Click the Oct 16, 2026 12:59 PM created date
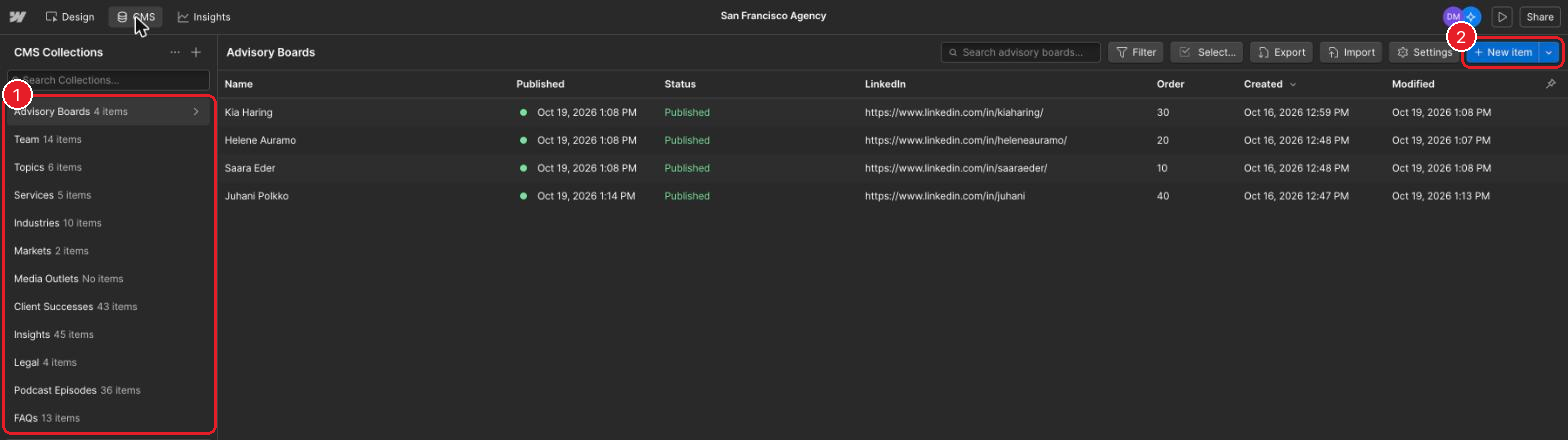This screenshot has width=1568, height=440. pos(1296,113)
